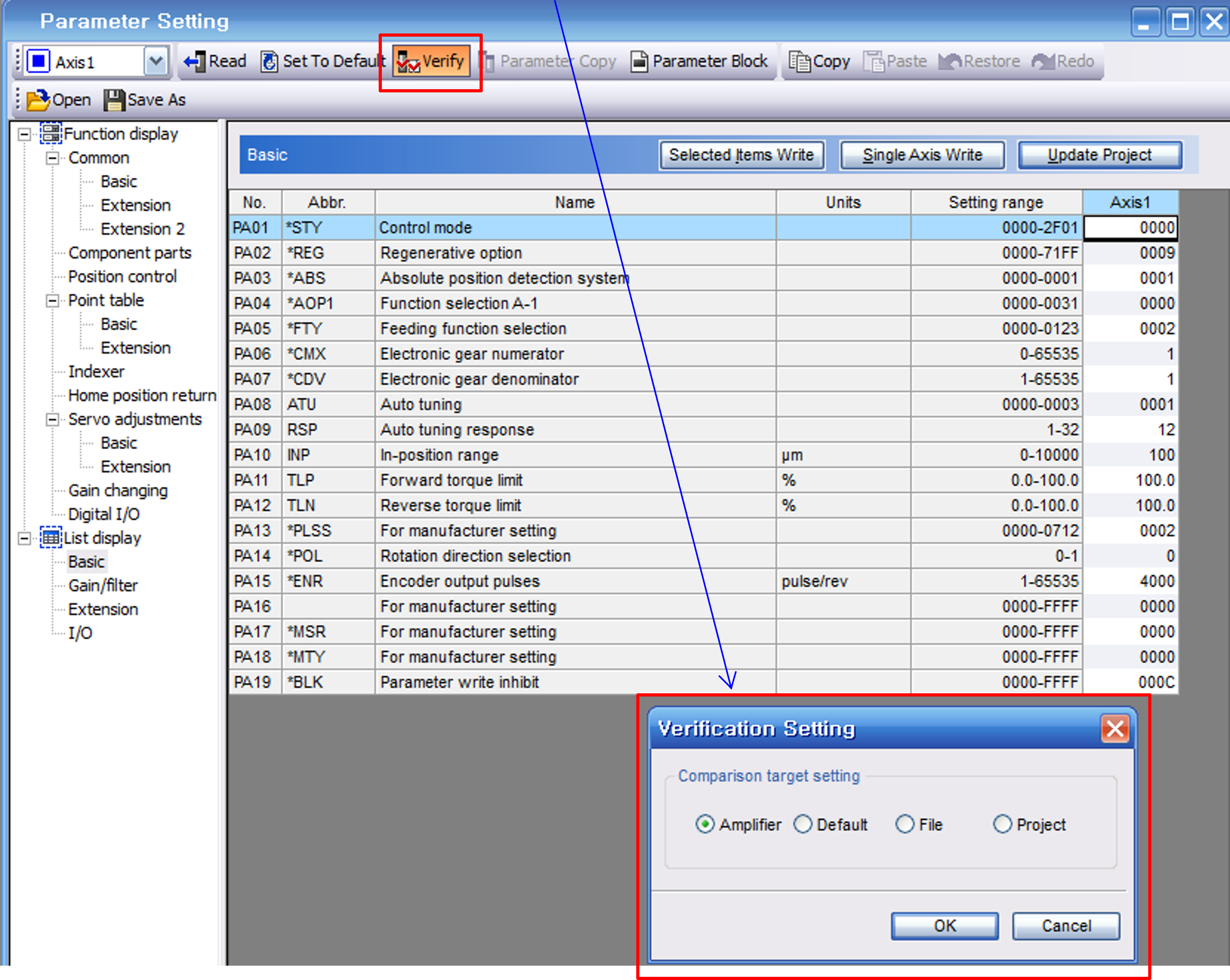The width and height of the screenshot is (1230, 980).
Task: Click the Verify toolbar icon
Action: click(x=408, y=61)
